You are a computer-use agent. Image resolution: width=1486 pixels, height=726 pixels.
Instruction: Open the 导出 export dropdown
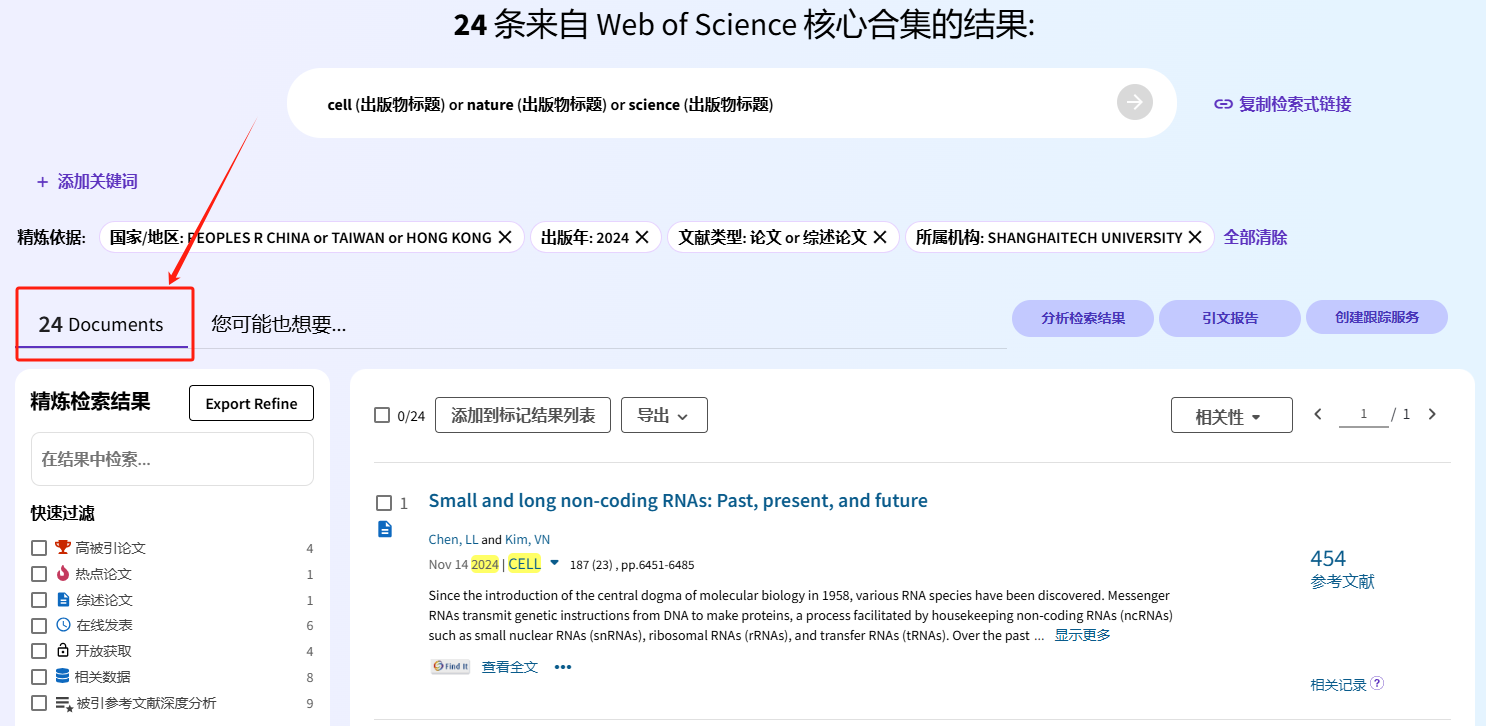coord(664,414)
